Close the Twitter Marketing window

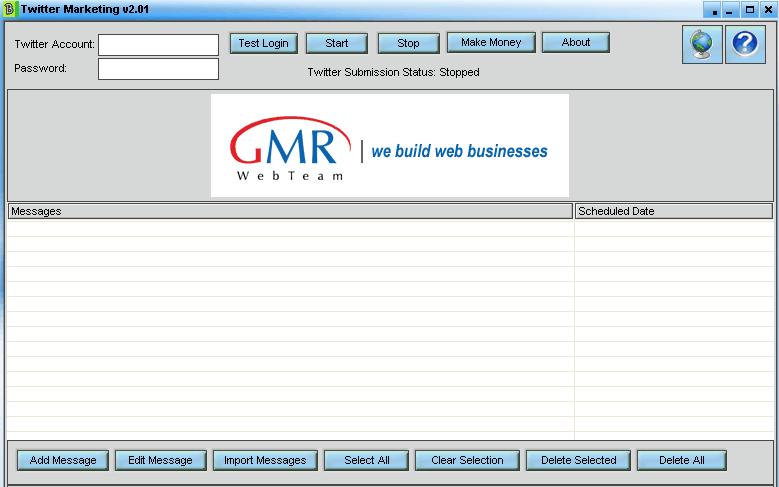point(768,10)
